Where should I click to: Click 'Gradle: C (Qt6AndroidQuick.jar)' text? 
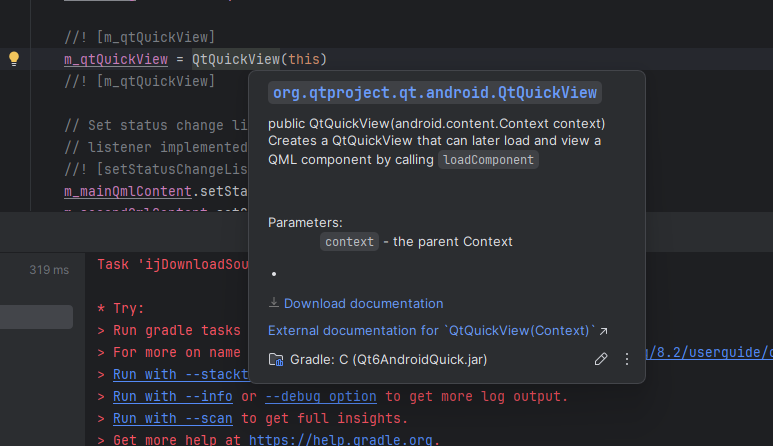[388, 360]
